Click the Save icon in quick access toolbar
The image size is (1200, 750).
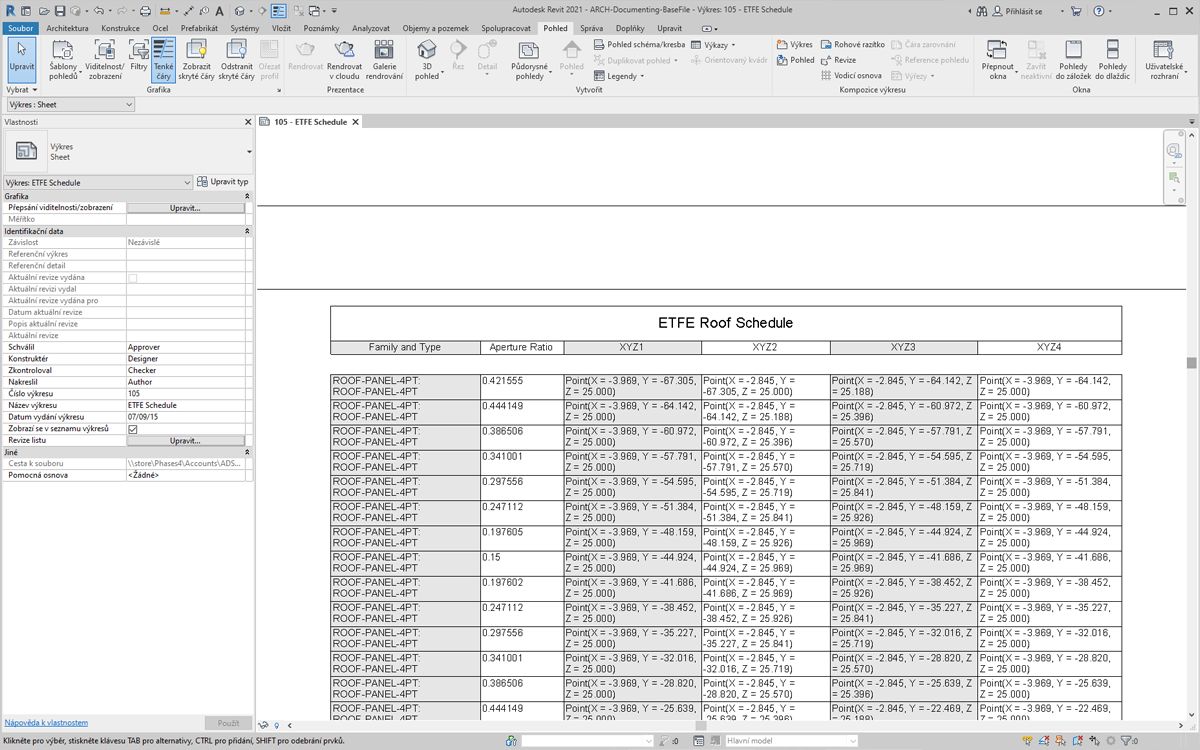(61, 11)
